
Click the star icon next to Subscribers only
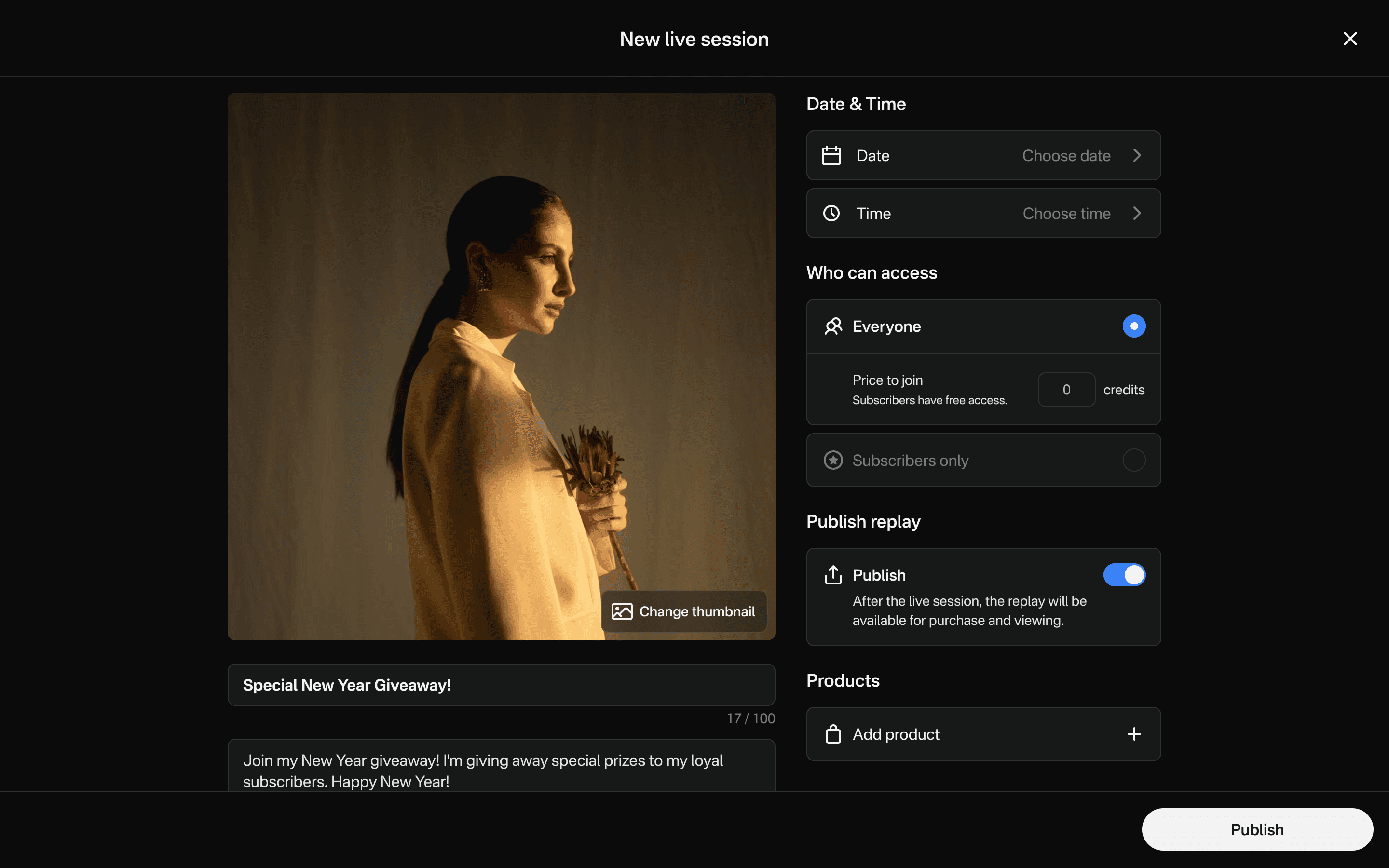[x=833, y=461]
